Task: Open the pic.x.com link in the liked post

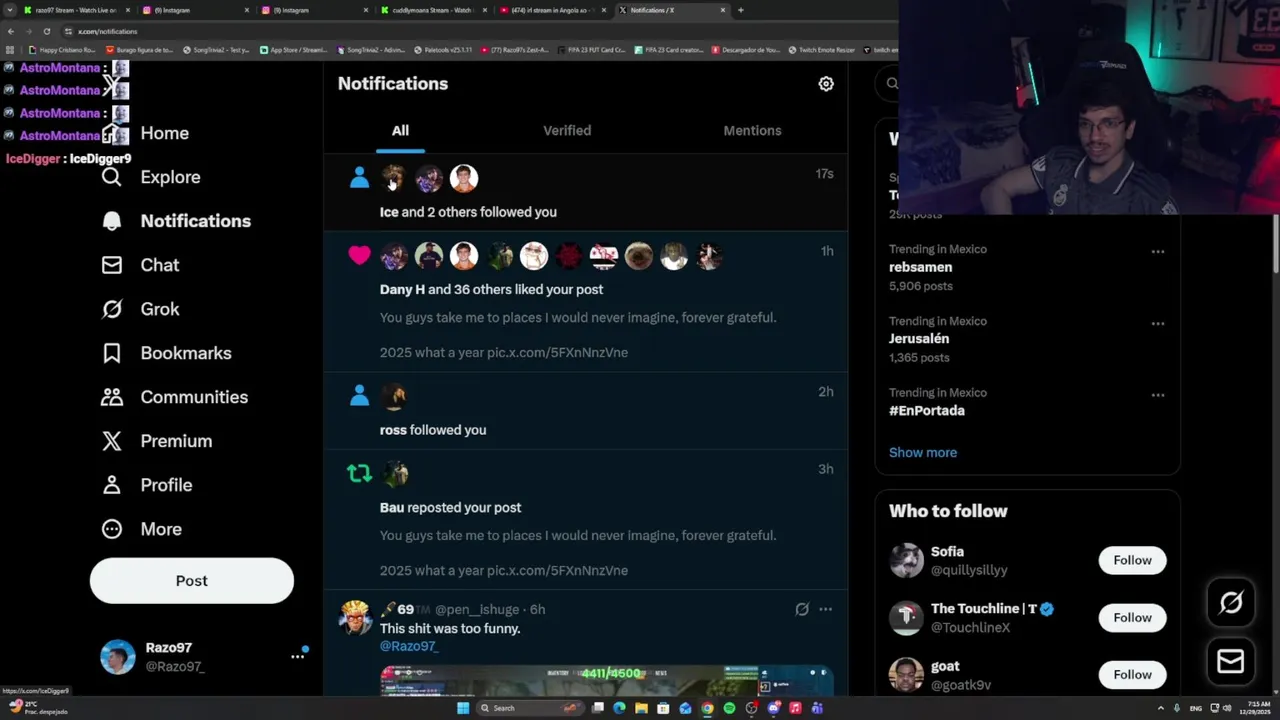Action: [557, 352]
